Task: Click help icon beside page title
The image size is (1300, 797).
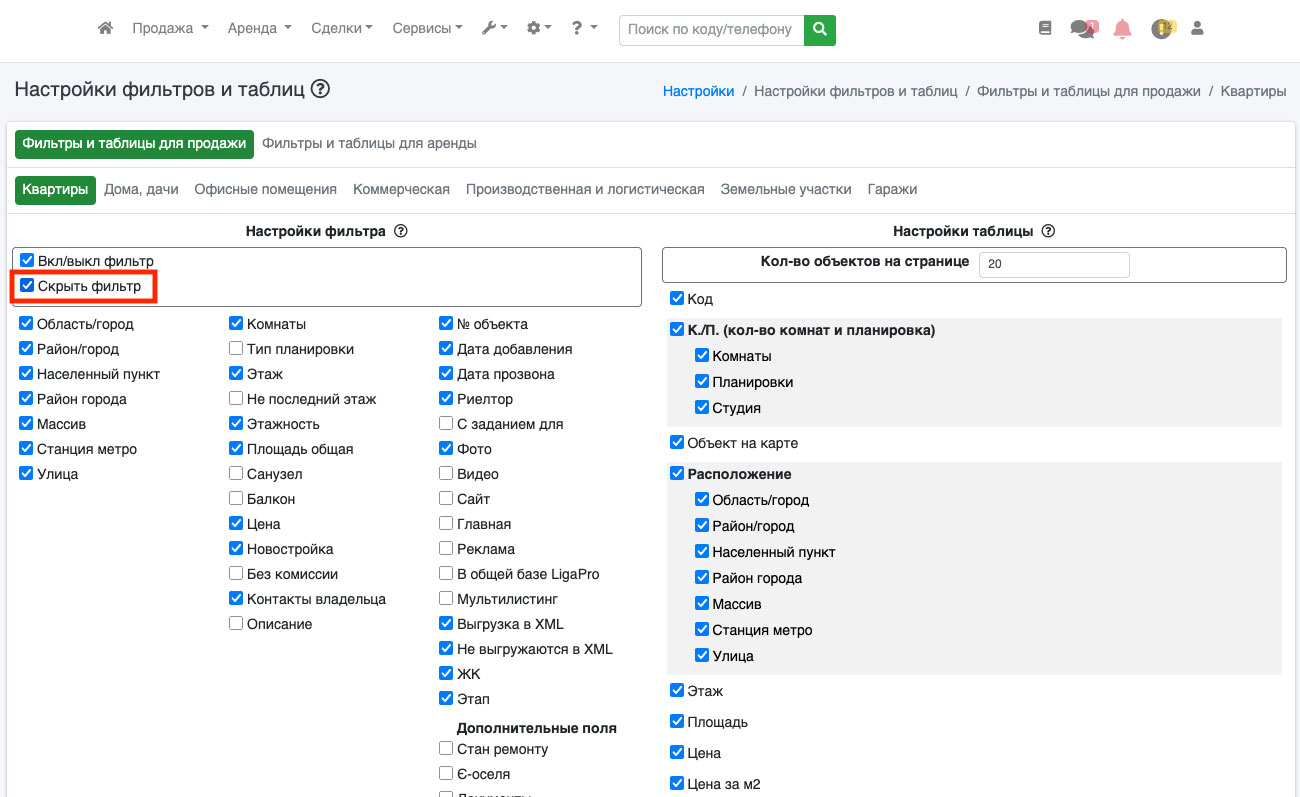Action: click(320, 89)
